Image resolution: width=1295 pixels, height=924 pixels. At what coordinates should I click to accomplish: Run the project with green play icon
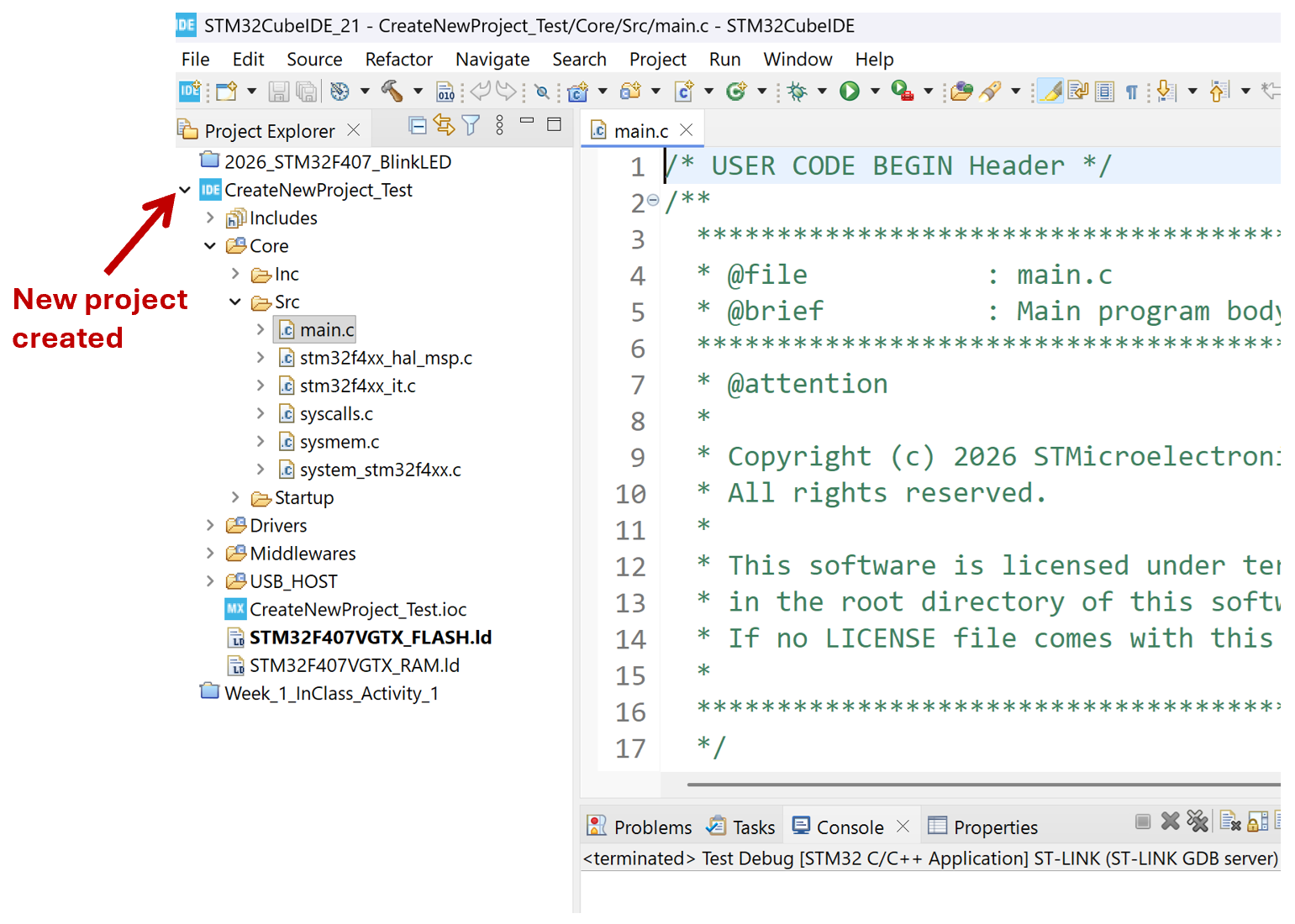coord(850,91)
